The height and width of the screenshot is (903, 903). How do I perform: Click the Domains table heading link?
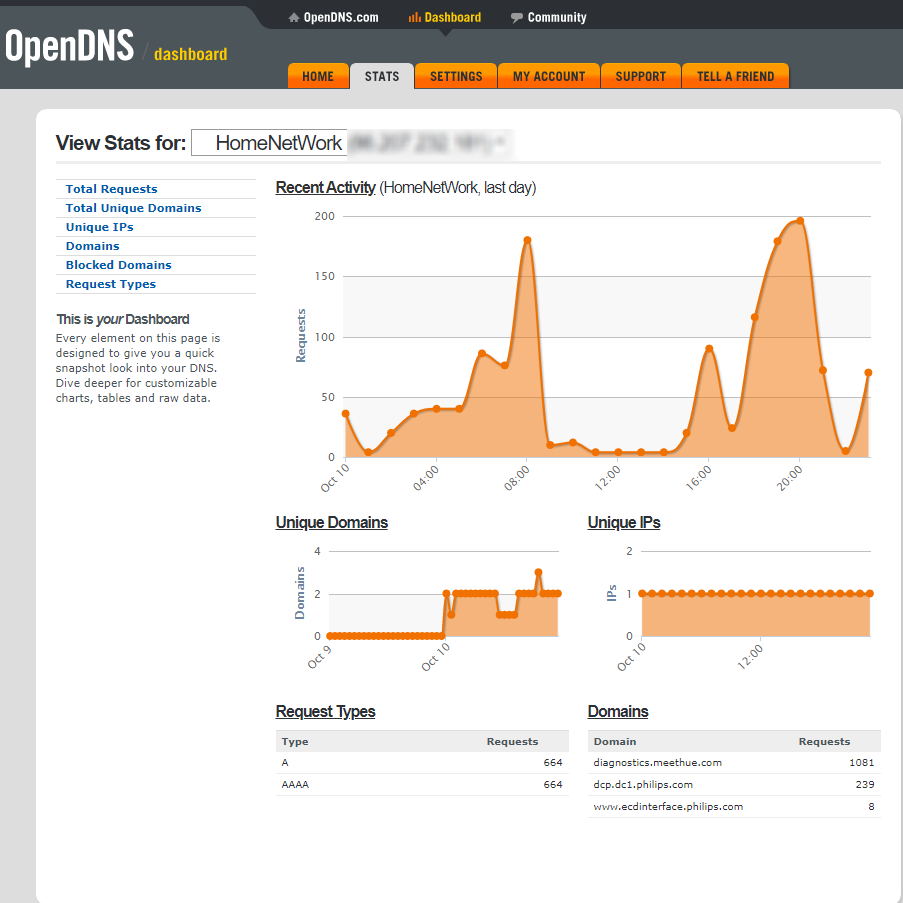pos(618,711)
